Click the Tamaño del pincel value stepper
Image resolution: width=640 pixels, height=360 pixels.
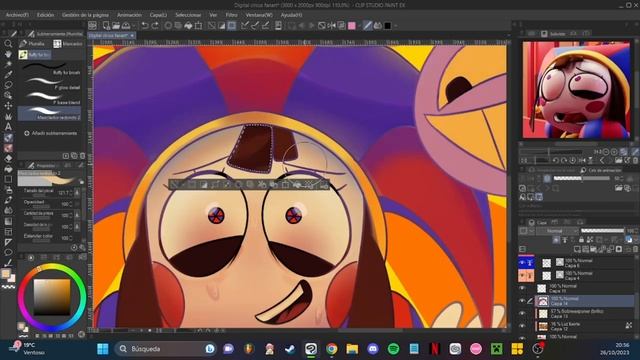tap(71, 192)
